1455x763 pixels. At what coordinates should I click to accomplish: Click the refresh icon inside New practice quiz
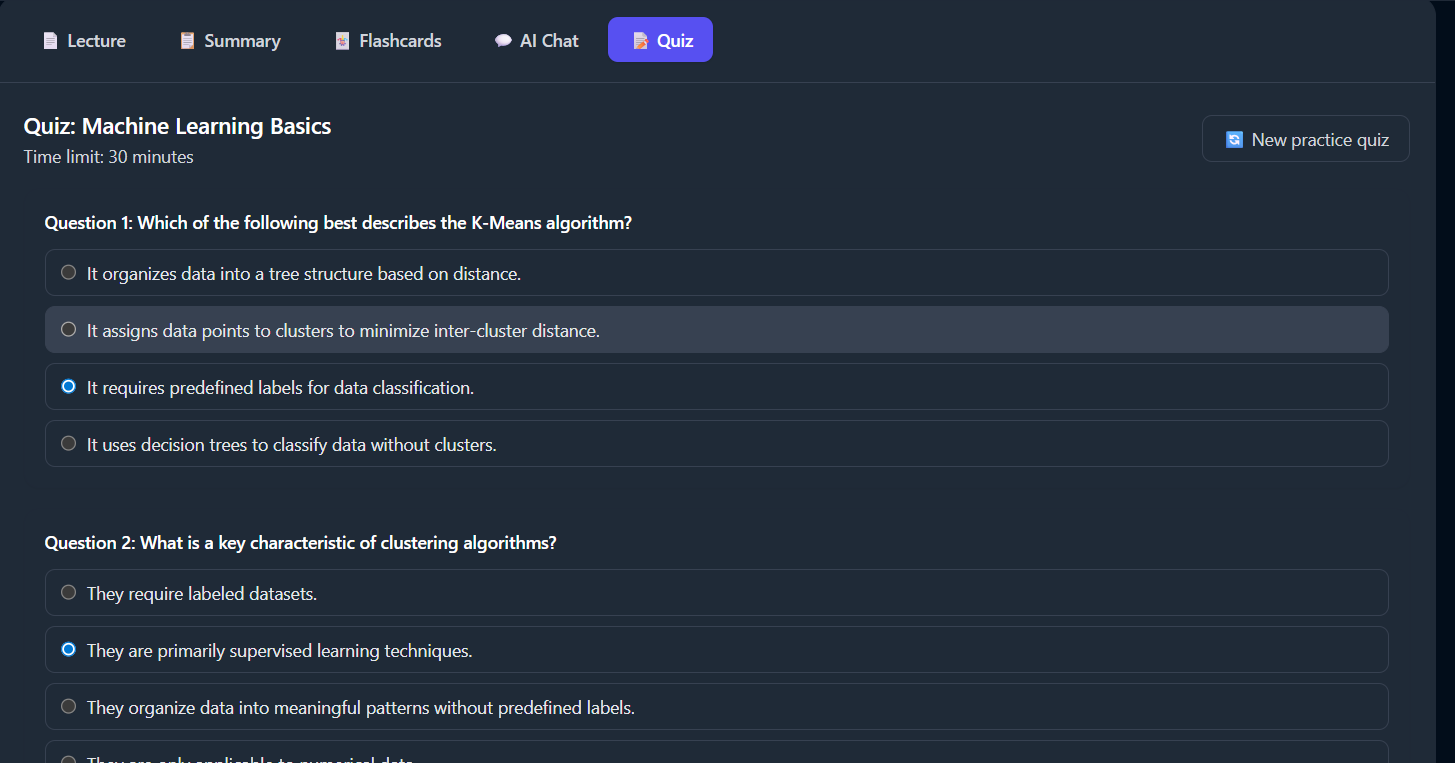[x=1234, y=139]
